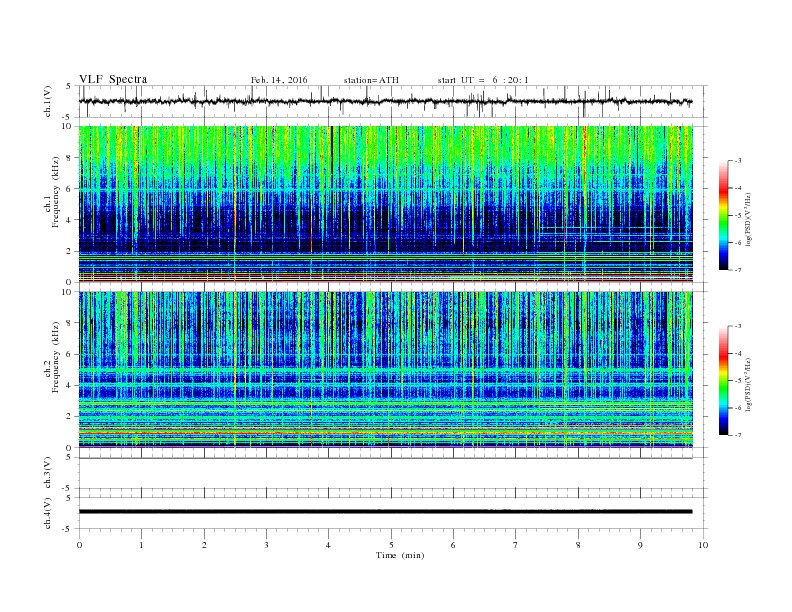Viewport: 792px width, 612px height.
Task: Click tick label "4" on the Time axis
Action: (328, 545)
